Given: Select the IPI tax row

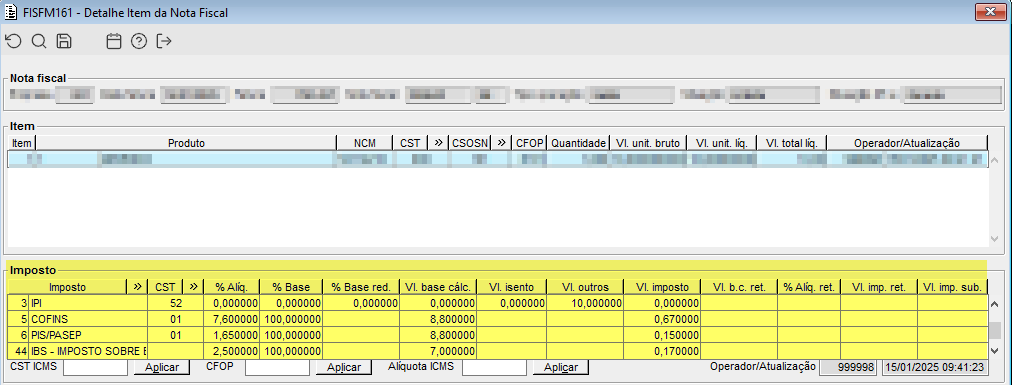Looking at the screenshot, I should [x=497, y=303].
